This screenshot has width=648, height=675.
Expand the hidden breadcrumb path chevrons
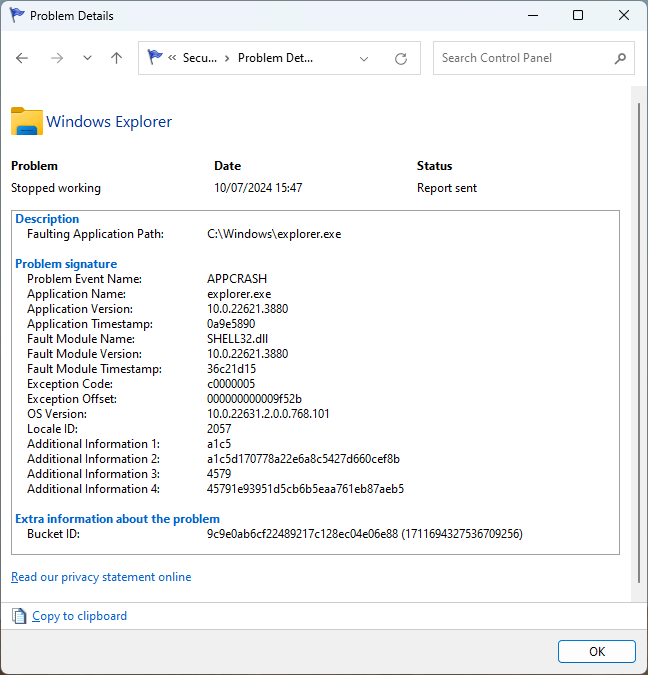[172, 58]
